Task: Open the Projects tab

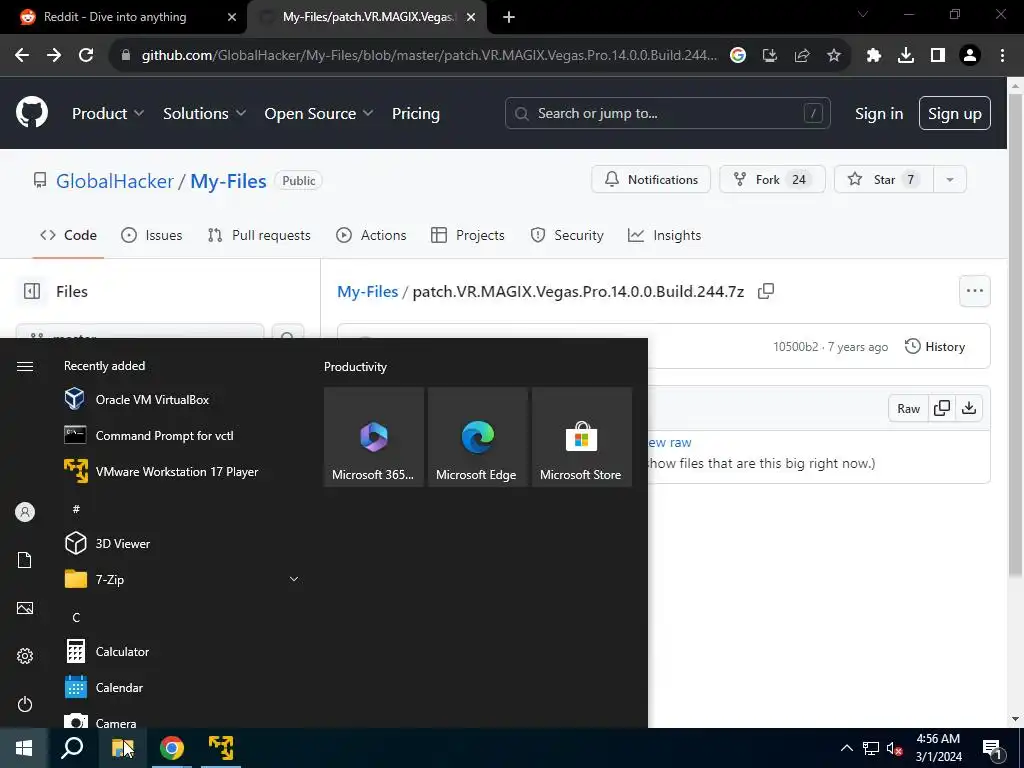Action: pyautogui.click(x=468, y=235)
